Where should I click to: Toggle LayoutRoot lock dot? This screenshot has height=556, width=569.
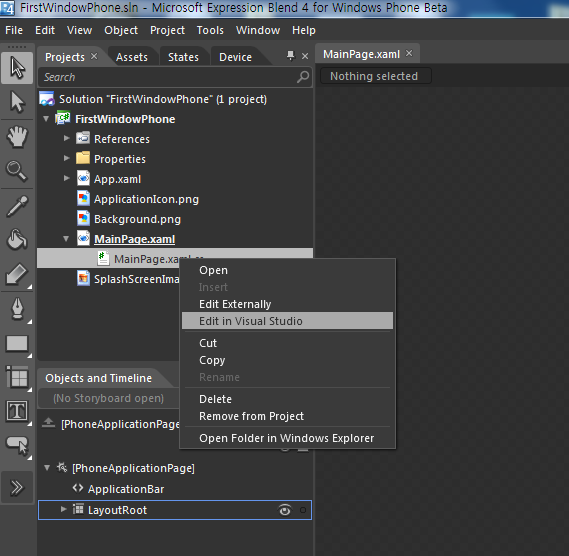click(303, 510)
